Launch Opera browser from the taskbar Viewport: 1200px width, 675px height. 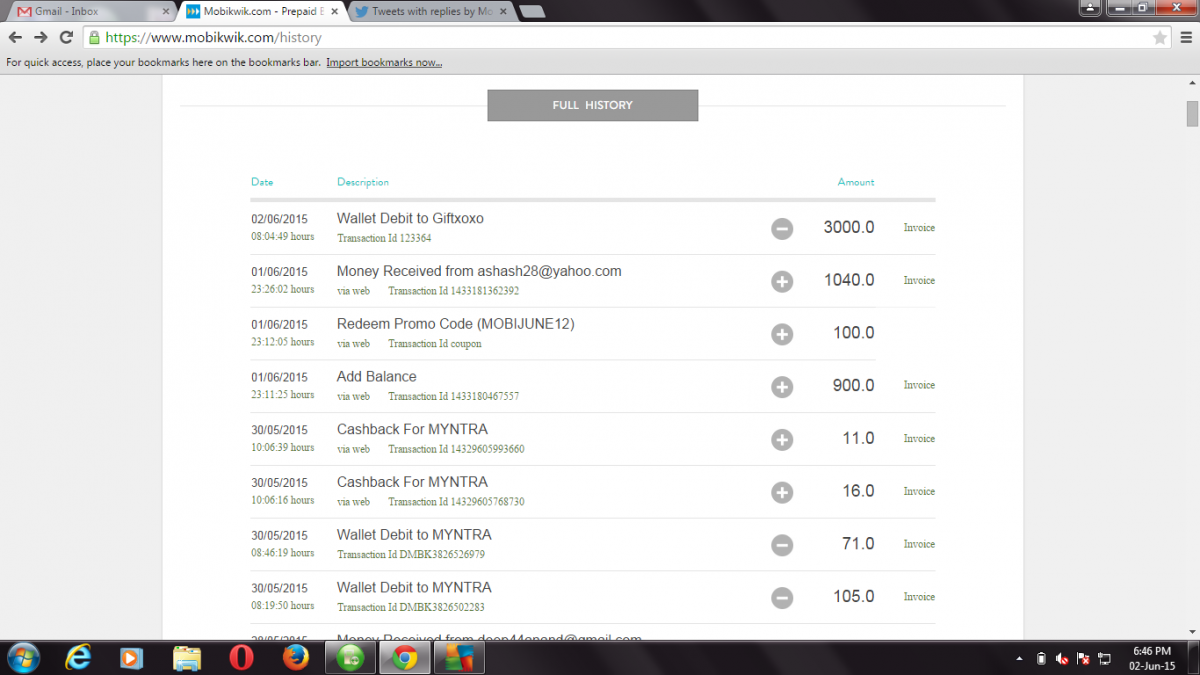(x=241, y=658)
